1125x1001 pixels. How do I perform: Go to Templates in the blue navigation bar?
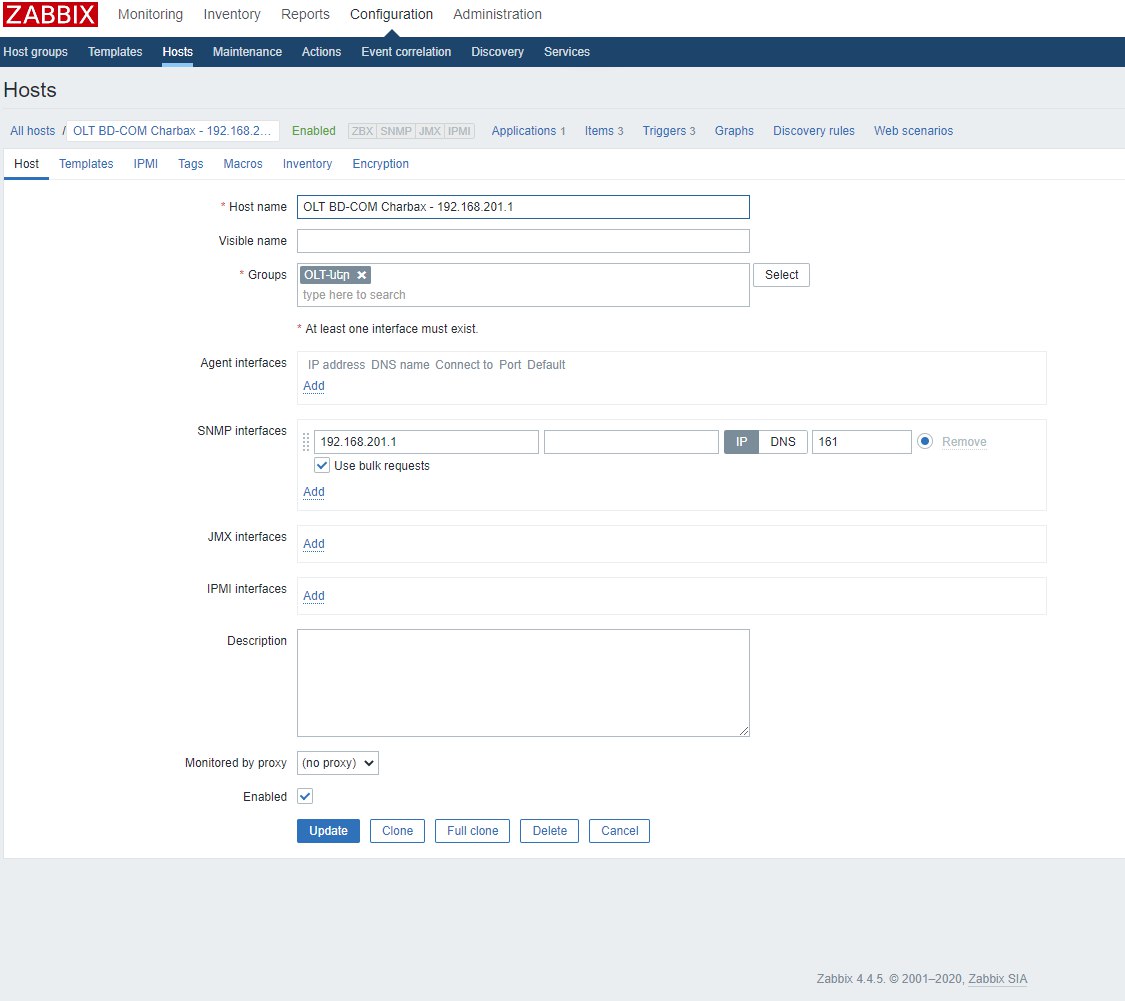(115, 52)
